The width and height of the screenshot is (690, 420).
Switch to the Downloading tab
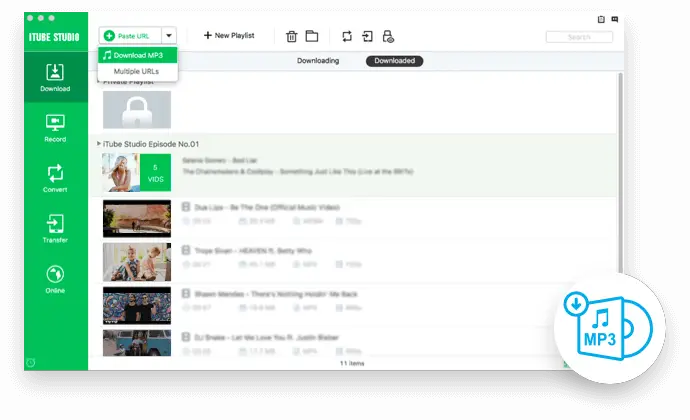(x=318, y=61)
